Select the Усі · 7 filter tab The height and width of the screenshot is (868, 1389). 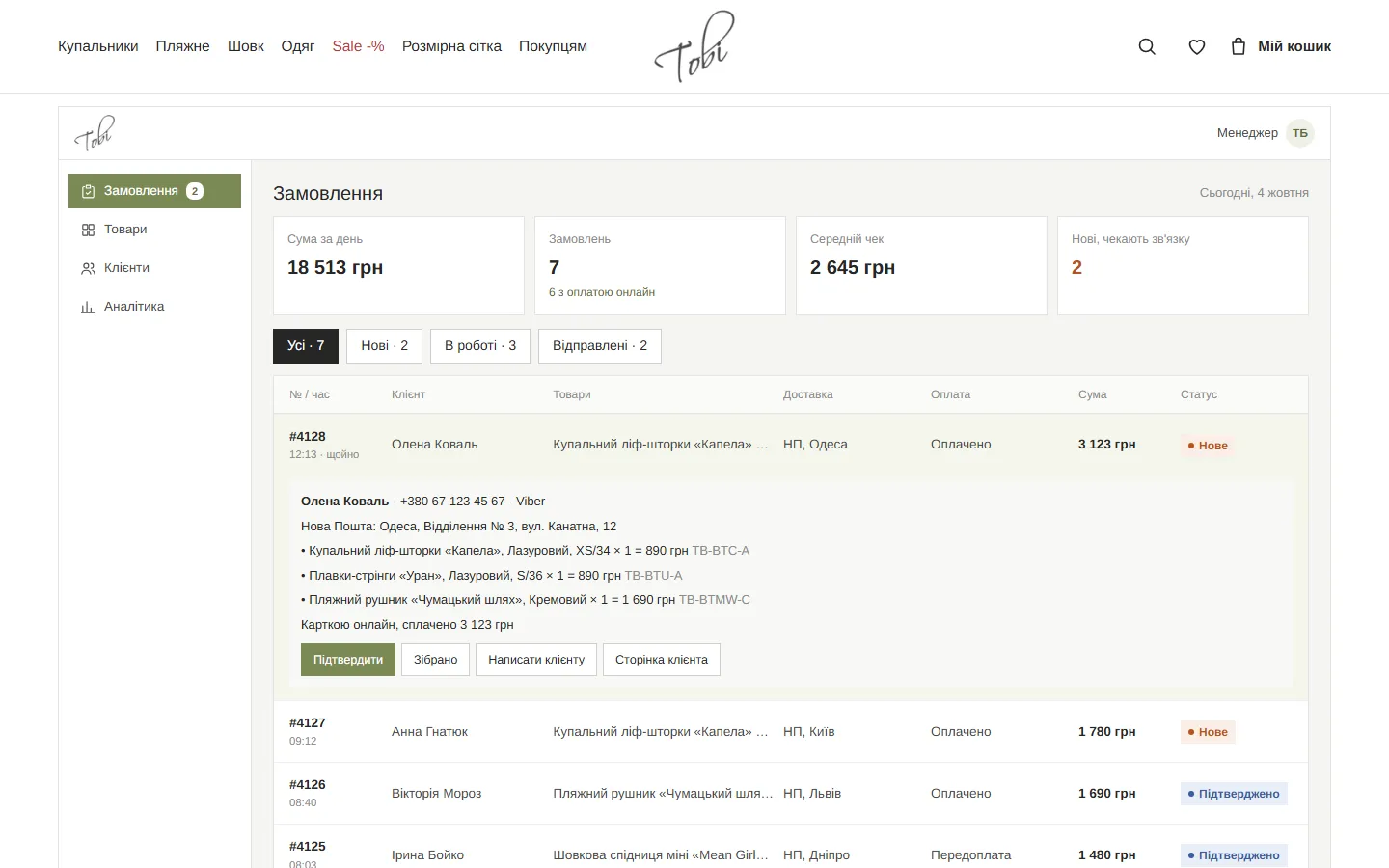pyautogui.click(x=306, y=346)
